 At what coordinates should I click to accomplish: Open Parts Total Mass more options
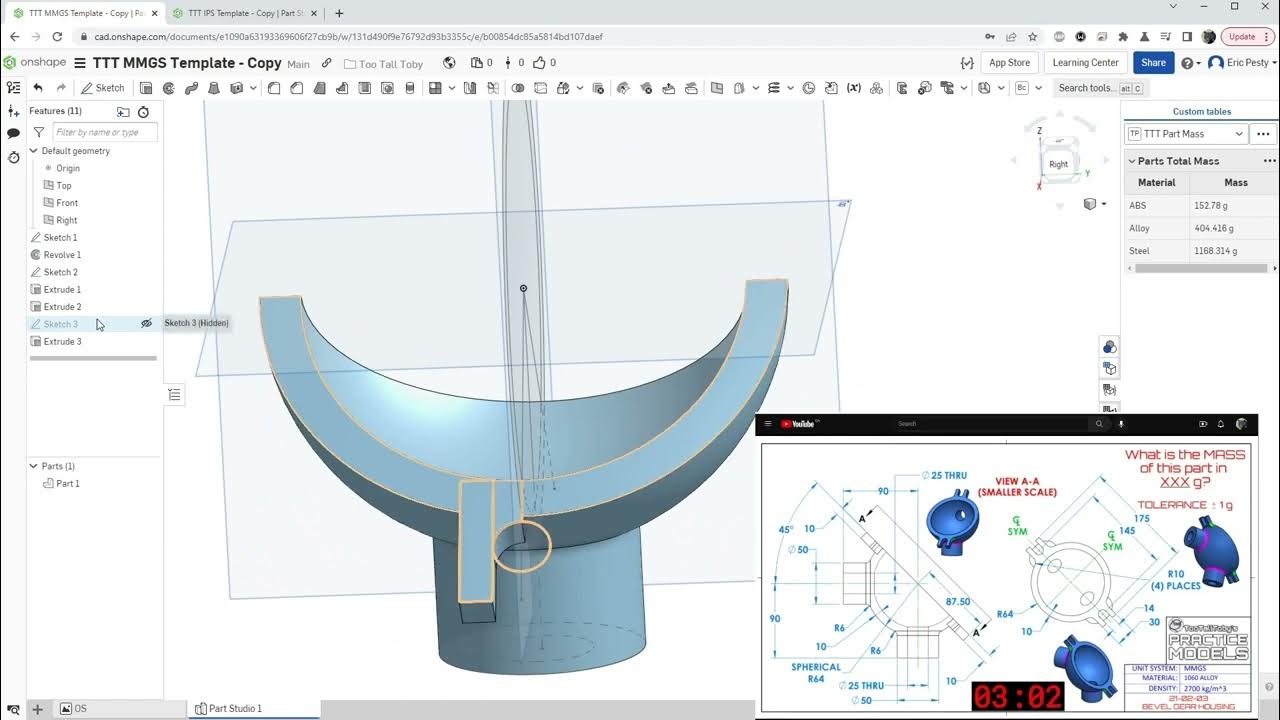[x=1269, y=161]
